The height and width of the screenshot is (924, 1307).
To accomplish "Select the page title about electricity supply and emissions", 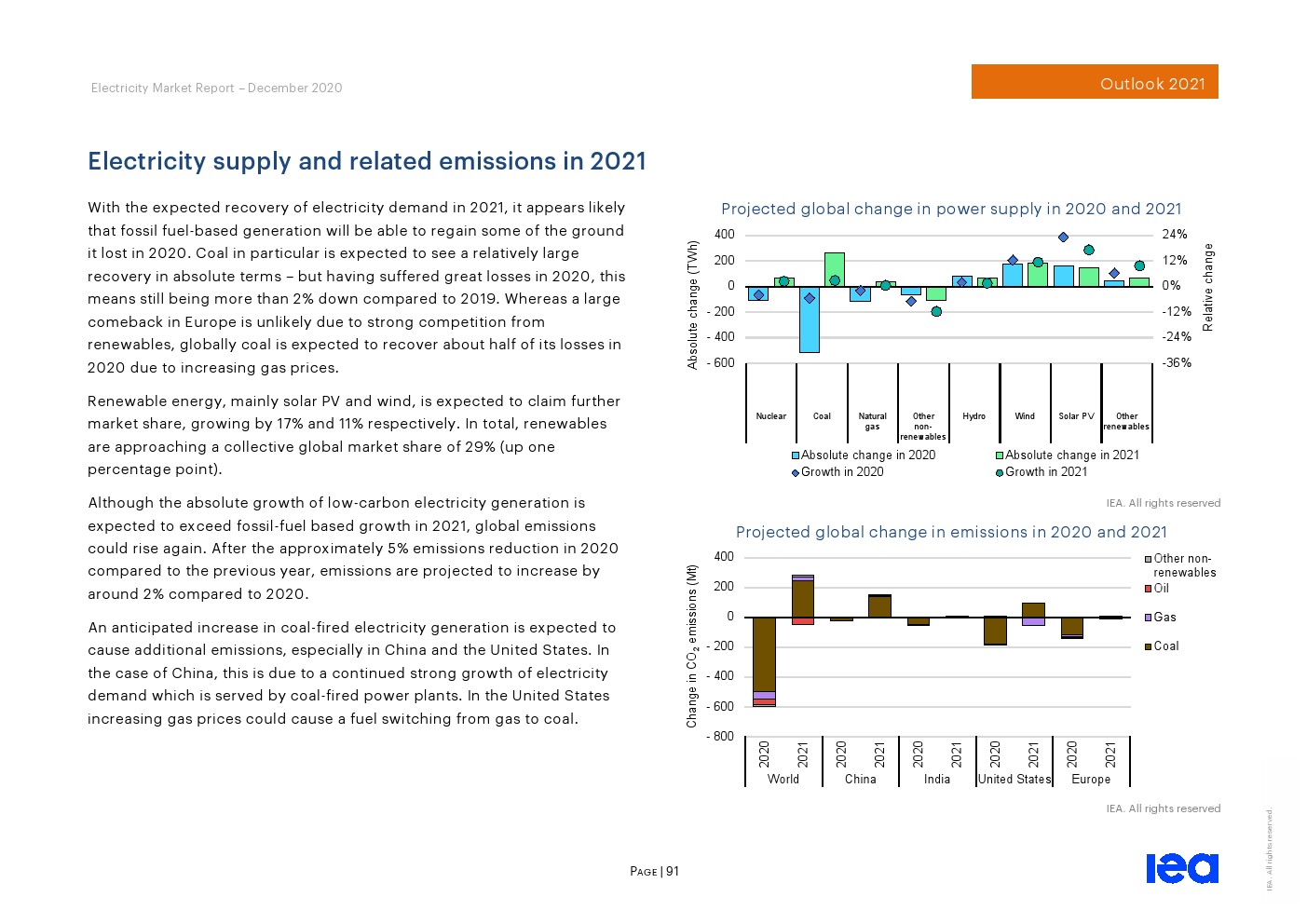I will [366, 161].
